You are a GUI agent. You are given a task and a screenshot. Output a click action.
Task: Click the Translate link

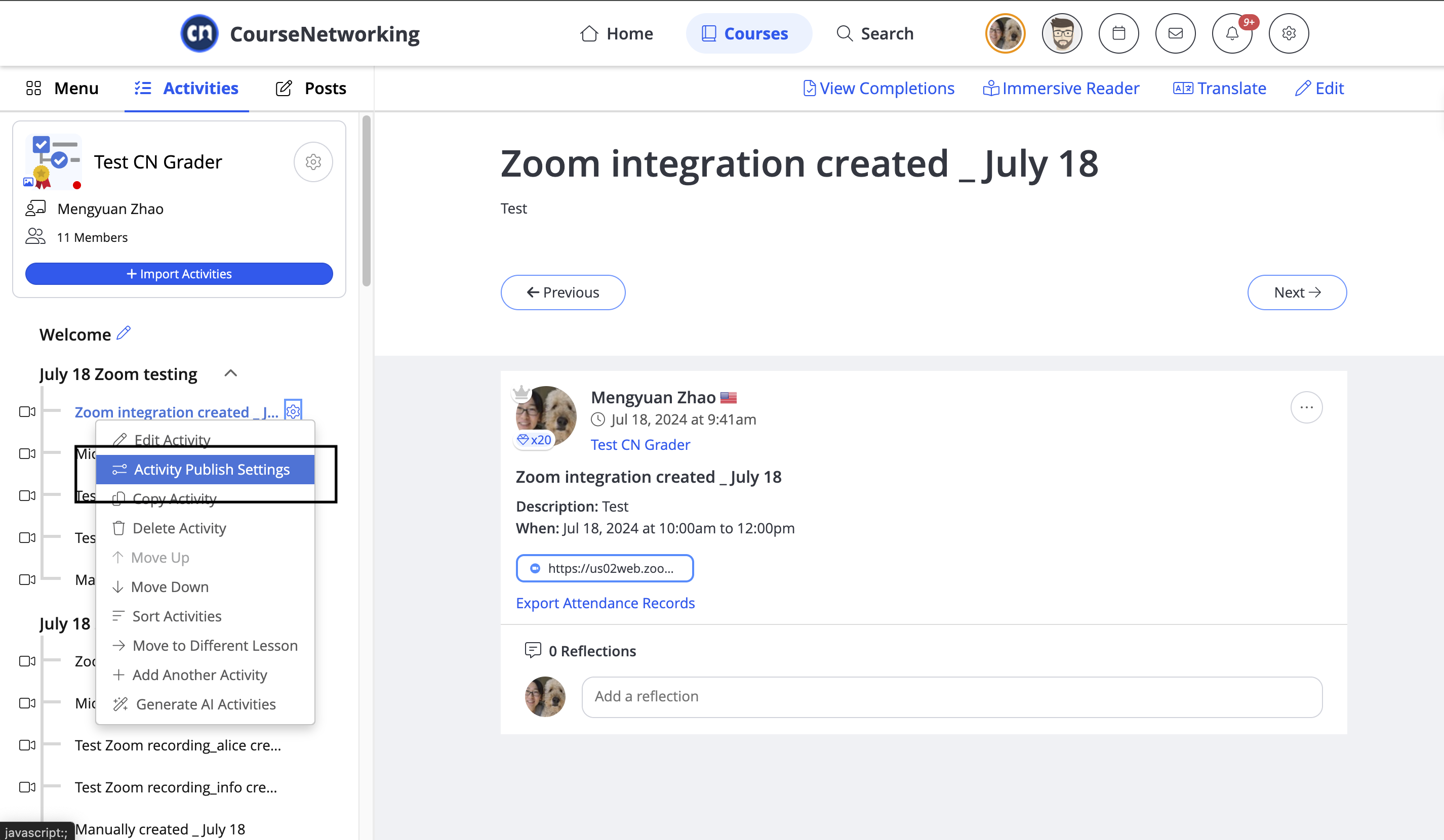1219,88
